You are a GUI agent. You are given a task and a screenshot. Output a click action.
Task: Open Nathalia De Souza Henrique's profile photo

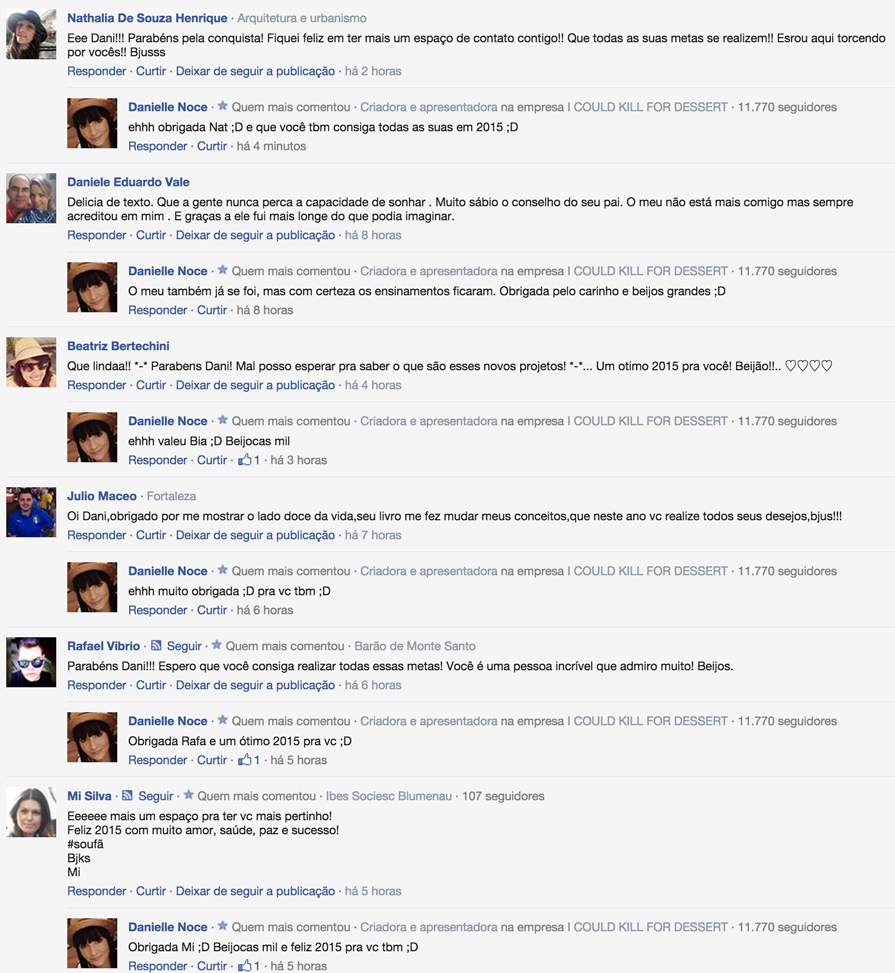[x=31, y=34]
